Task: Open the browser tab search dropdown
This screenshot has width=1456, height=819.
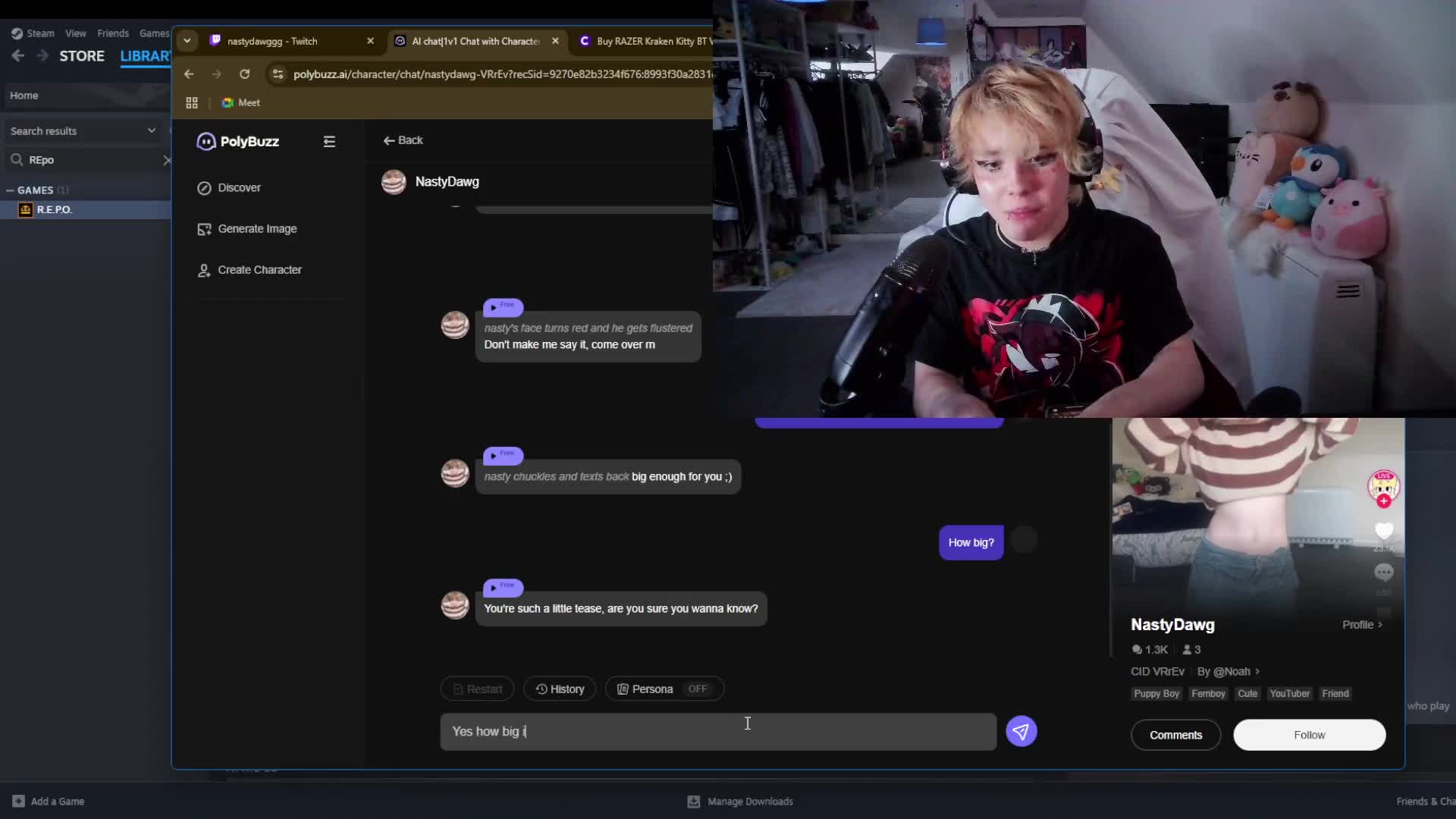Action: [187, 41]
